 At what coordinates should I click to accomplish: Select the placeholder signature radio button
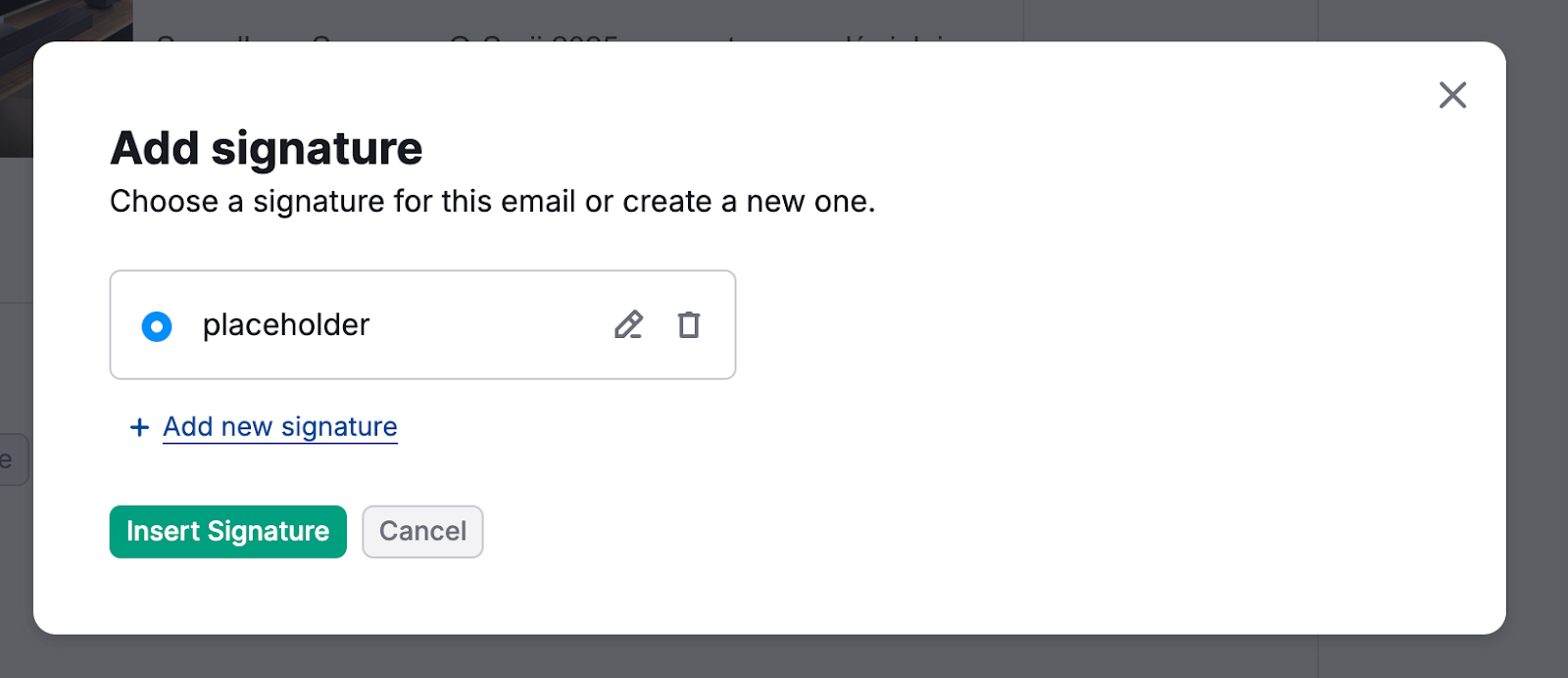(157, 326)
